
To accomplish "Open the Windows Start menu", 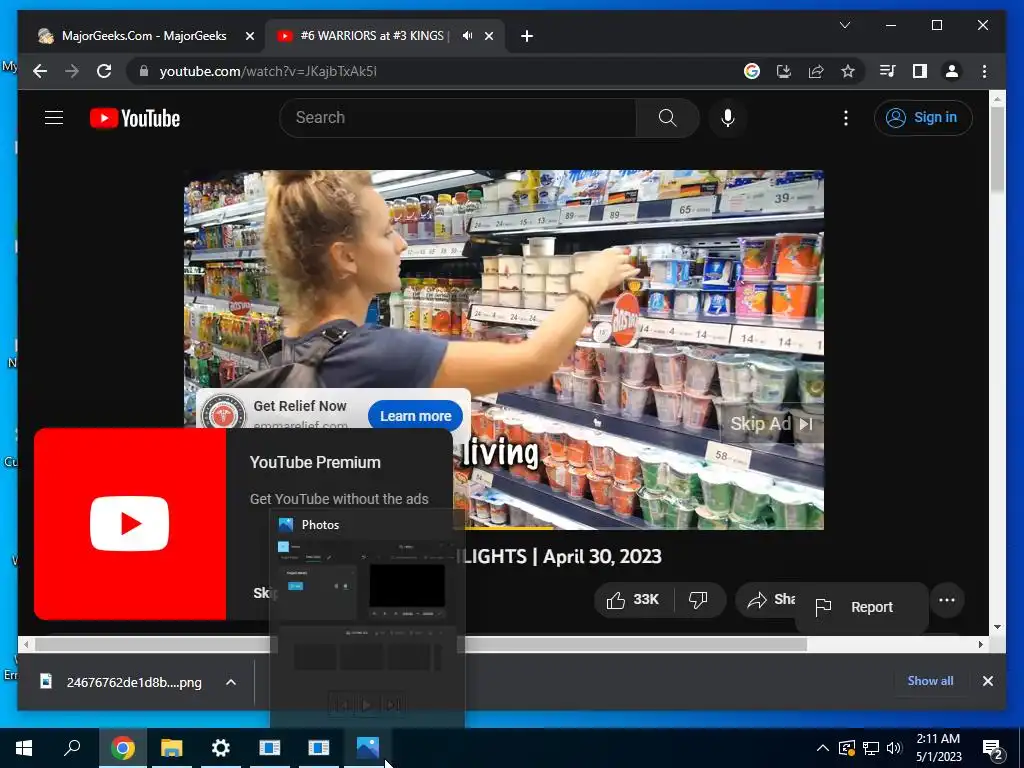I will (x=24, y=748).
